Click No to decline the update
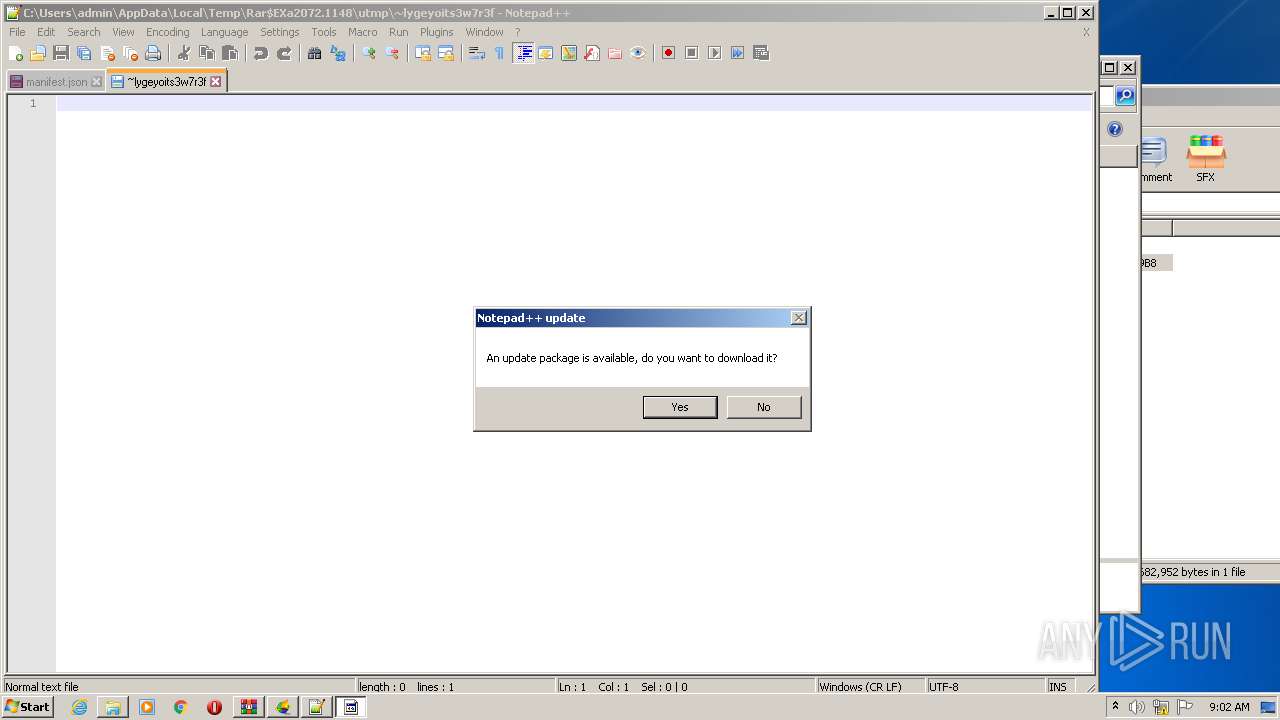The image size is (1280, 720). (x=764, y=407)
